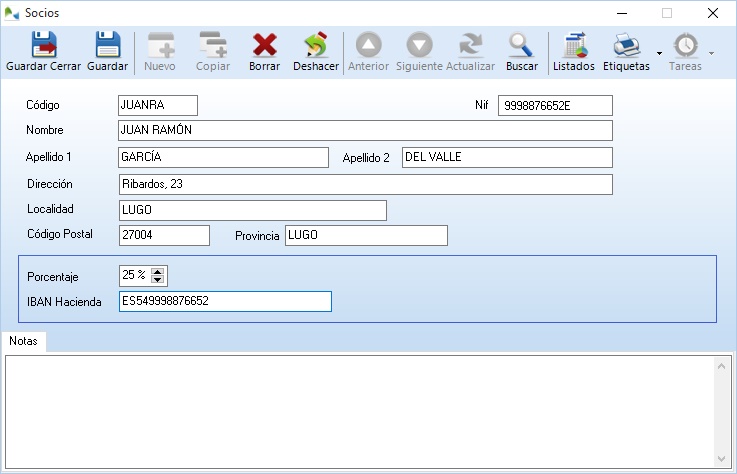This screenshot has width=737, height=474.
Task: Expand the Tareas dropdown arrow
Action: point(712,53)
